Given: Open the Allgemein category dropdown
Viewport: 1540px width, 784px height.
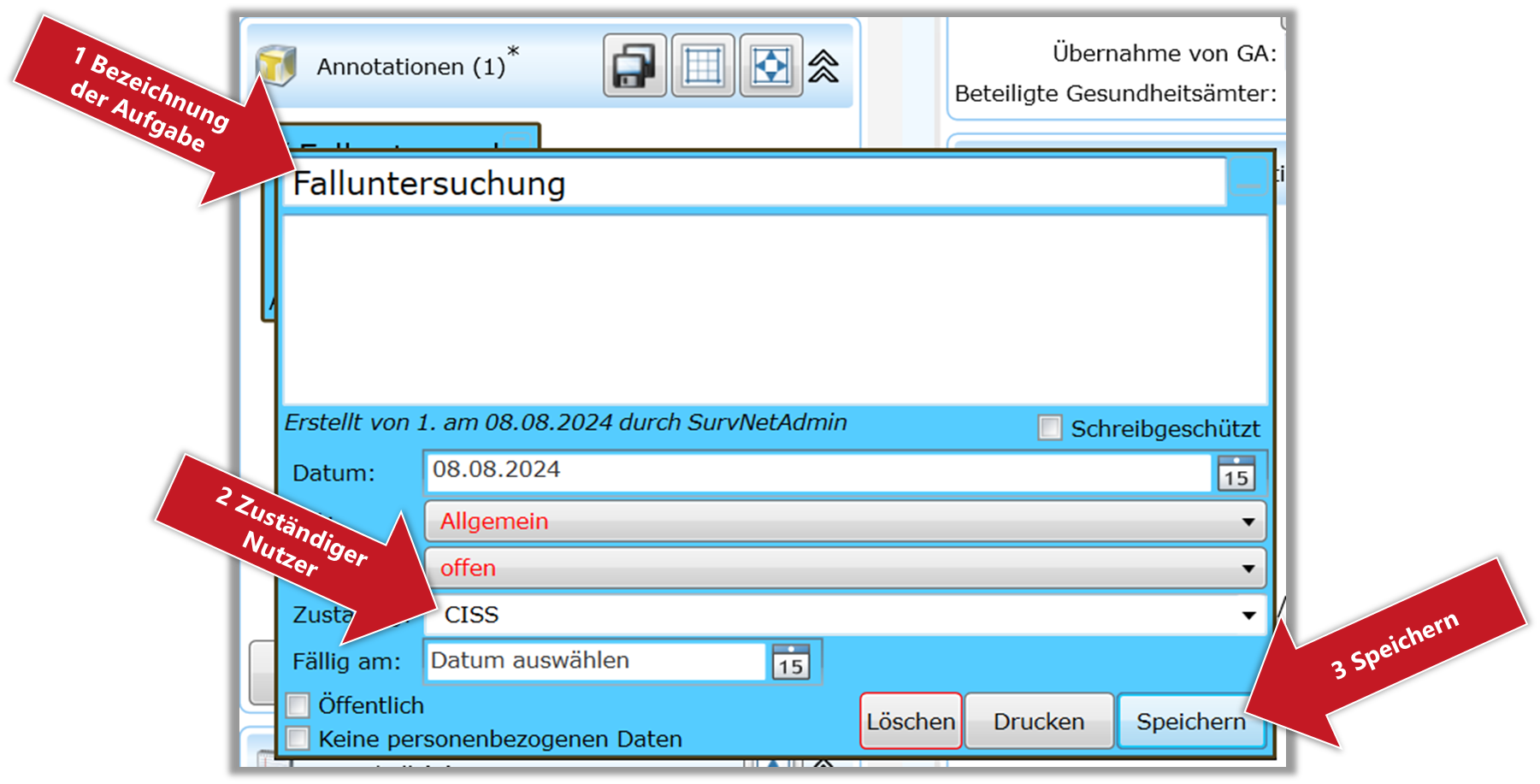Looking at the screenshot, I should click(x=844, y=522).
